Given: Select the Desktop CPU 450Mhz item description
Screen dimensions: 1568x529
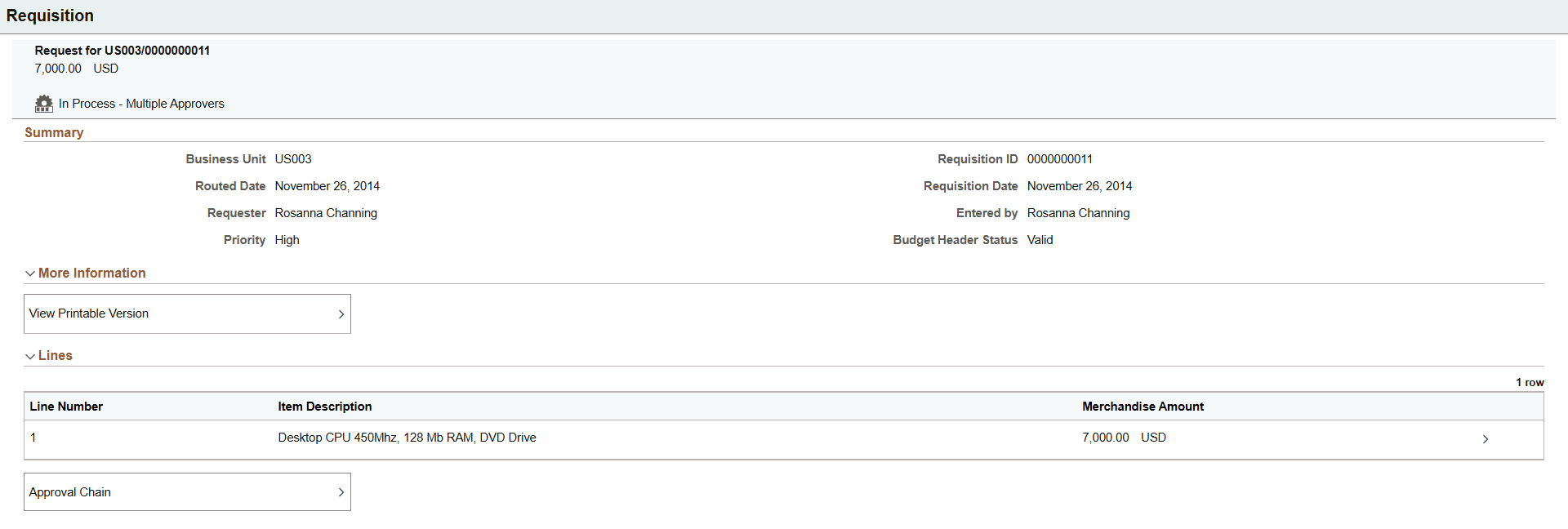Looking at the screenshot, I should point(407,438).
